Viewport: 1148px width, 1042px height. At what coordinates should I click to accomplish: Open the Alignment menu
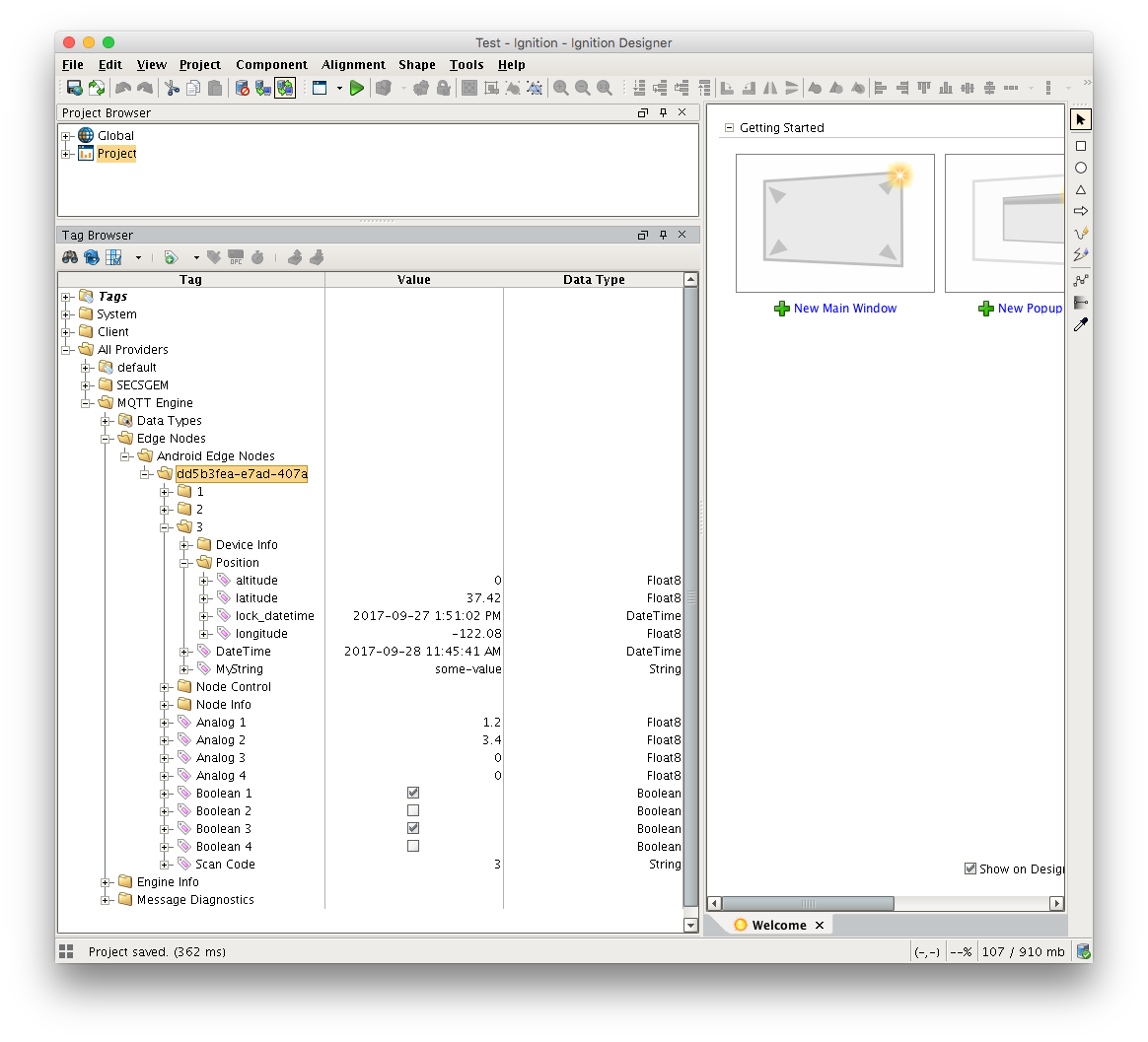pos(353,65)
